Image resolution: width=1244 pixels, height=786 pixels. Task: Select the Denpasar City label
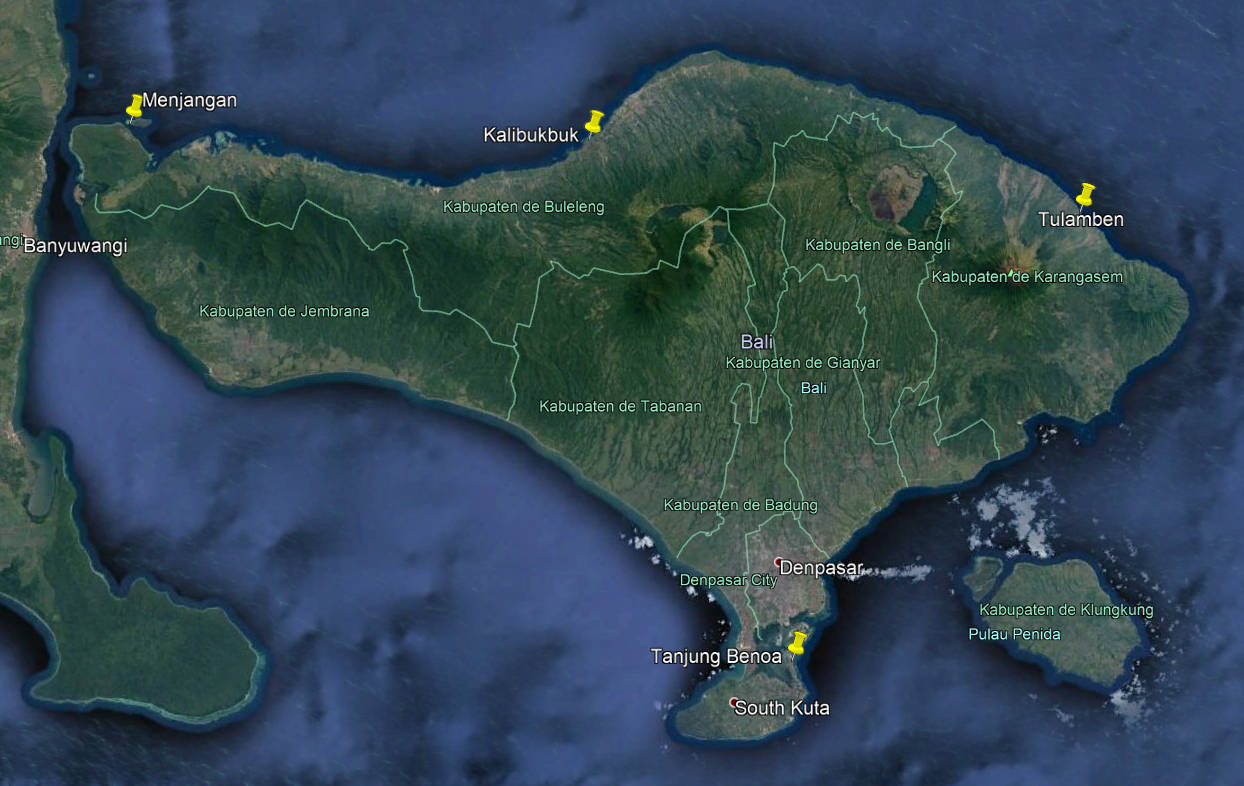pos(728,580)
